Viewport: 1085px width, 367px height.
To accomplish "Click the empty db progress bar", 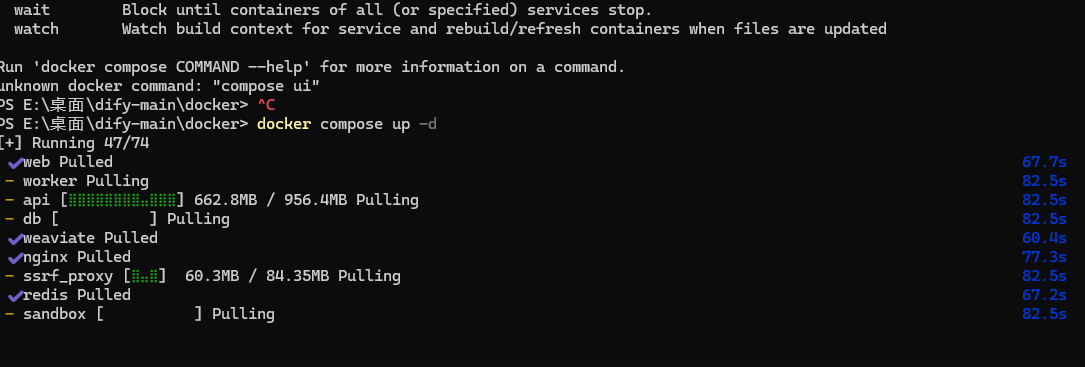I will (104, 220).
